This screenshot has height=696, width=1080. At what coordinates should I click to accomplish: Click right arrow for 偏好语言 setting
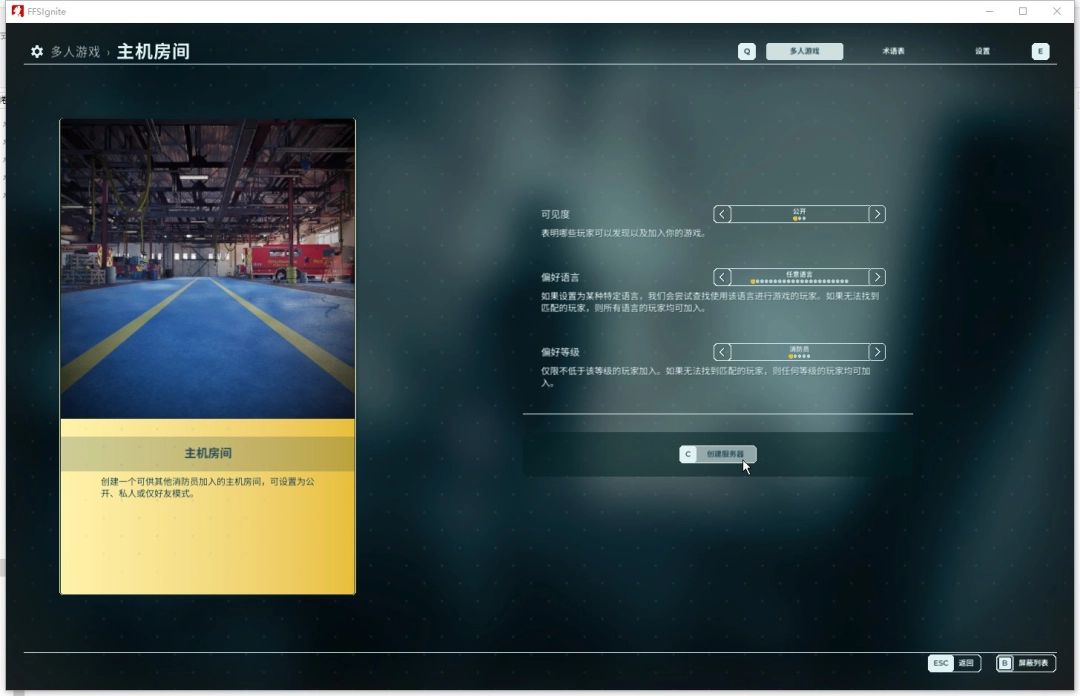coord(876,277)
